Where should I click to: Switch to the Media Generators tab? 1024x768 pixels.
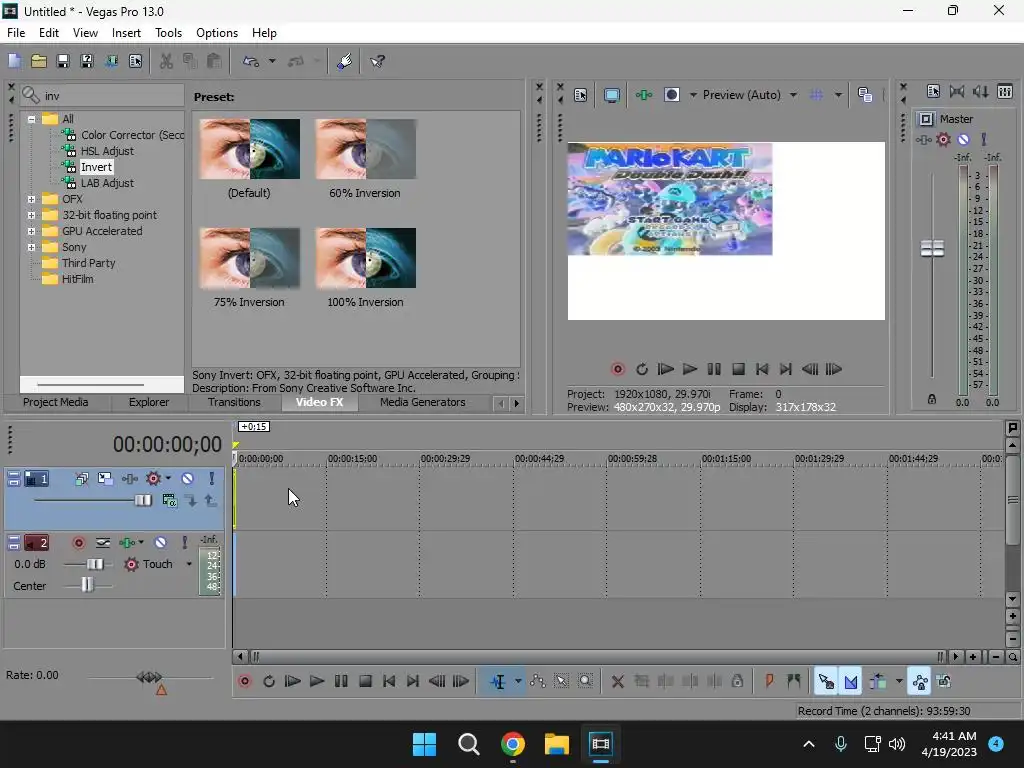423,402
